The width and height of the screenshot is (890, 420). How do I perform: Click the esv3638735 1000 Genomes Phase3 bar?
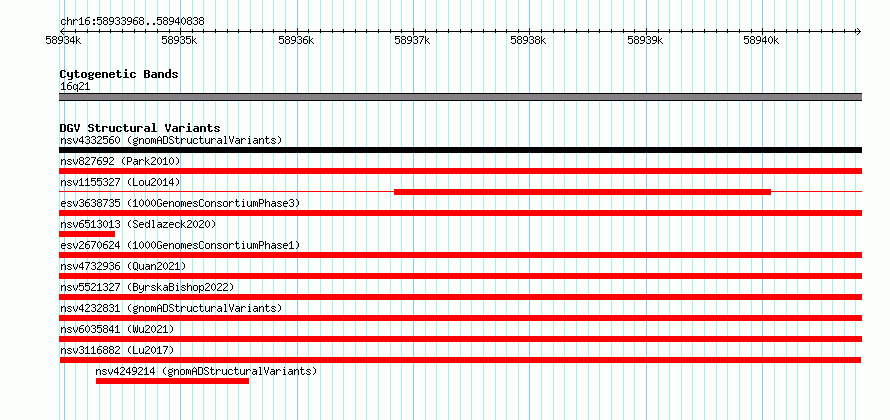(x=460, y=213)
